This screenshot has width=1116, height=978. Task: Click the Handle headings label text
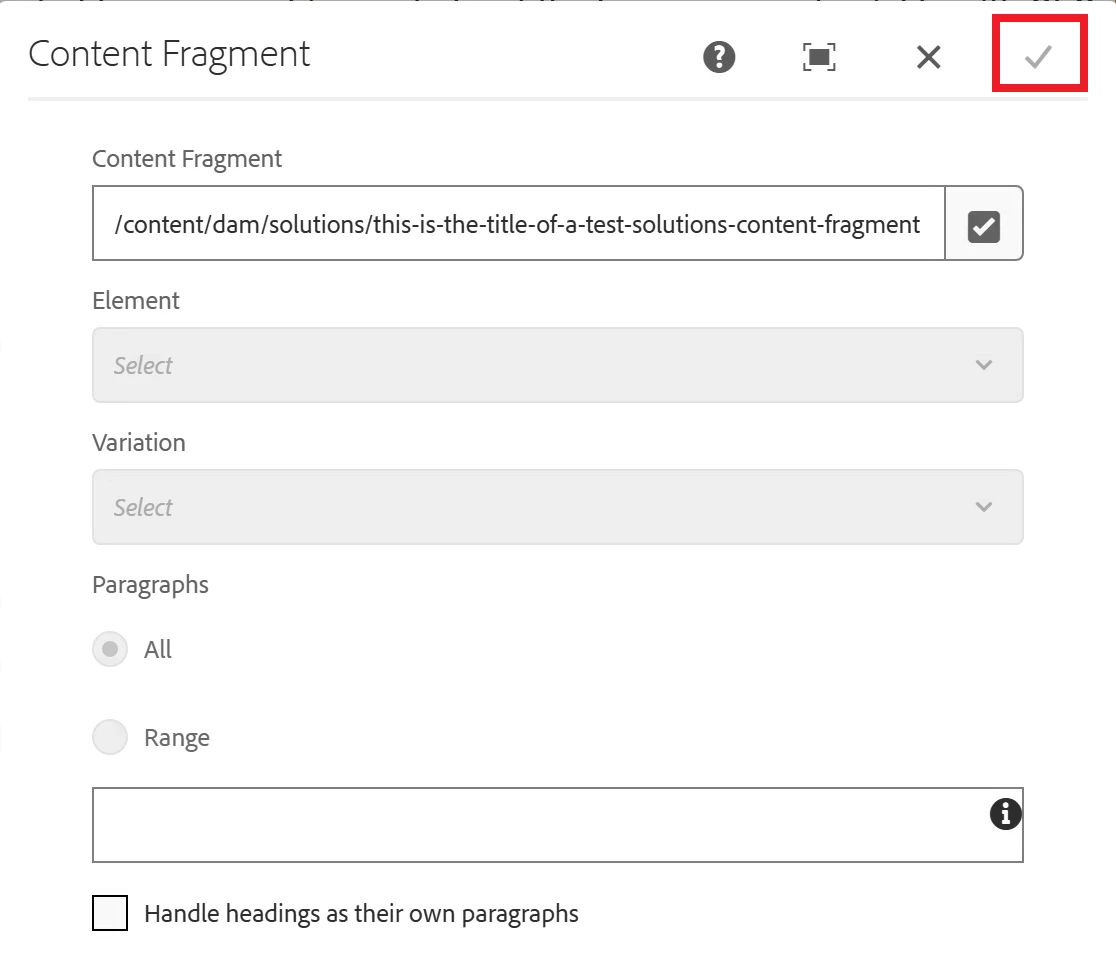coord(362,914)
